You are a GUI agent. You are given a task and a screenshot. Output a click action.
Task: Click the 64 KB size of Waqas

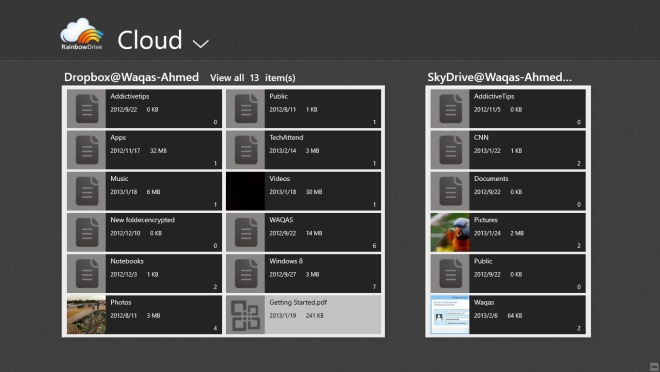point(514,316)
